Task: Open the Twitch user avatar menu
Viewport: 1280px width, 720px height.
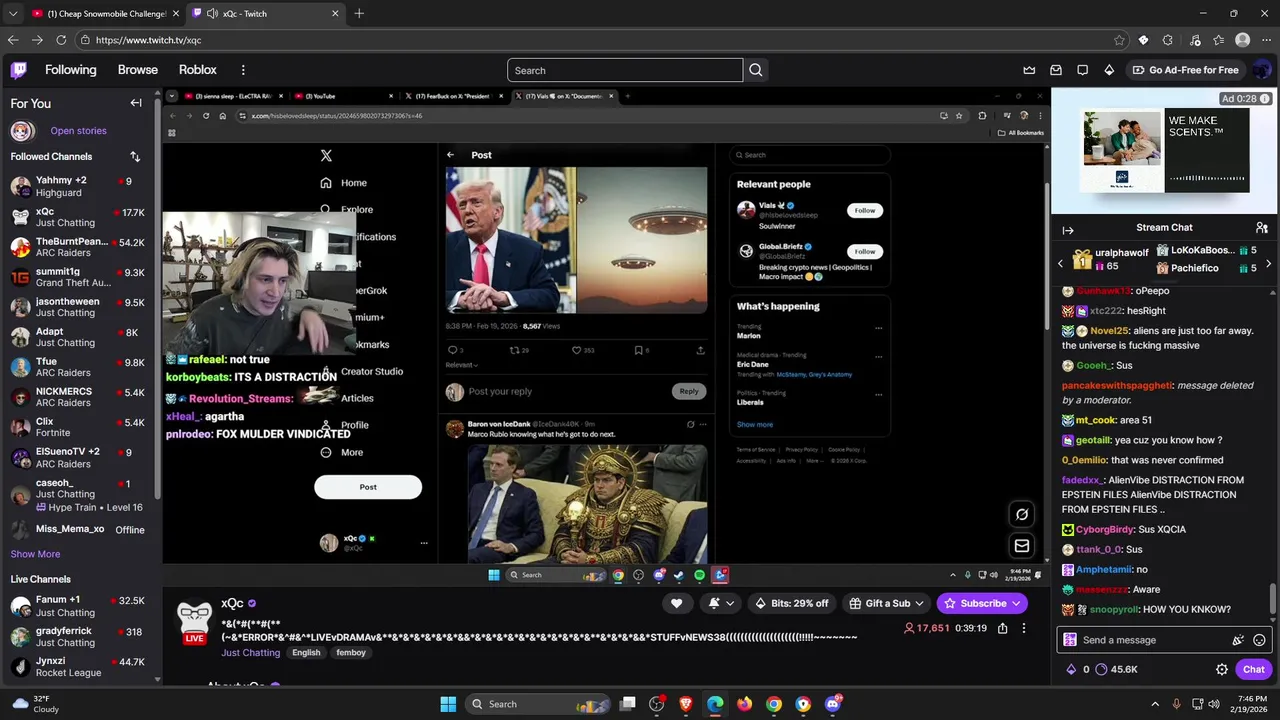Action: coord(1262,70)
